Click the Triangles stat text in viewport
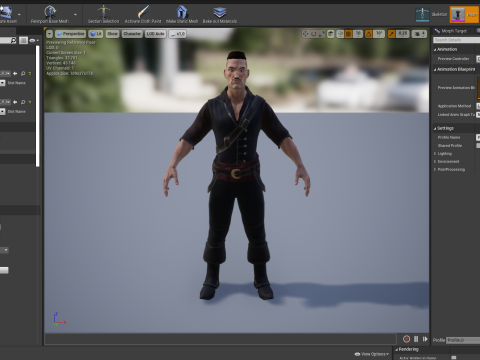 click(62, 58)
